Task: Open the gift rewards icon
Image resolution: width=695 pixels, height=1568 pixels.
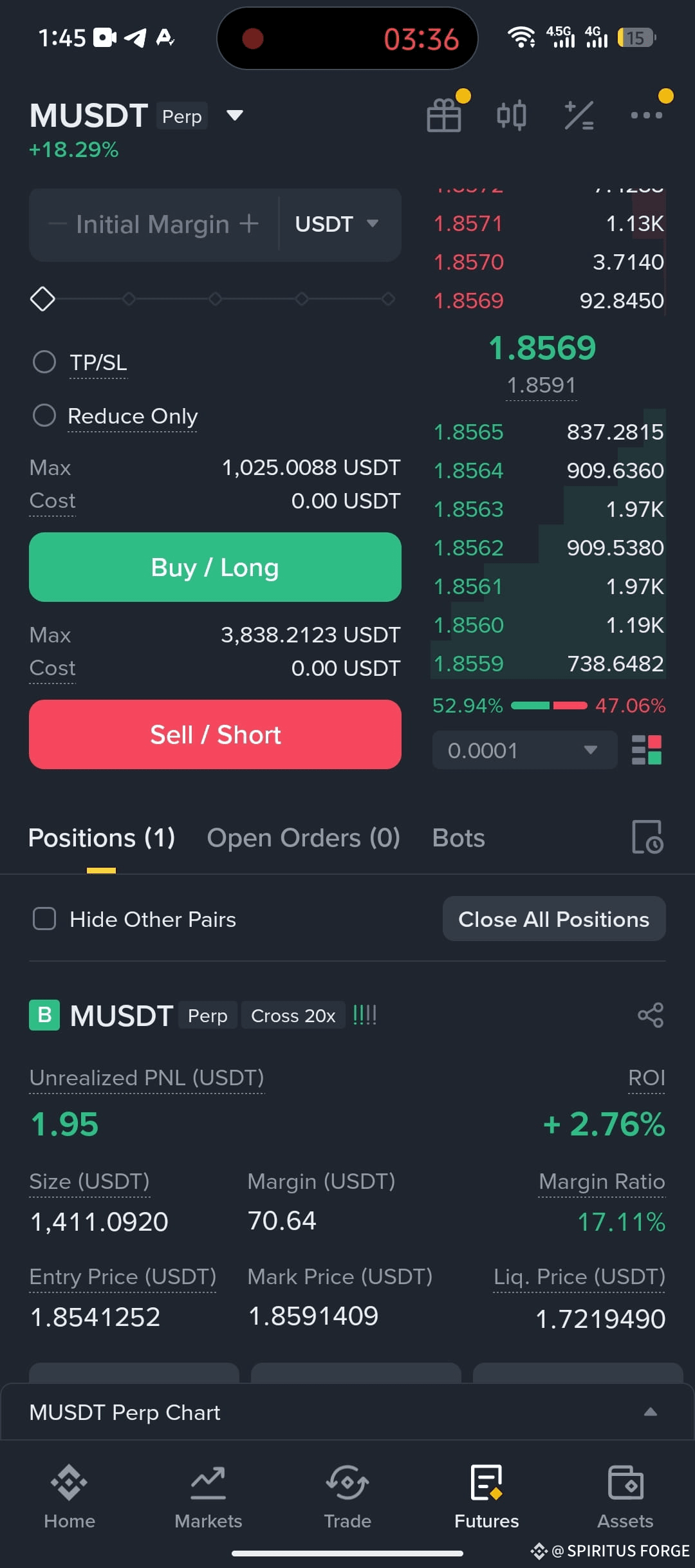Action: point(444,116)
